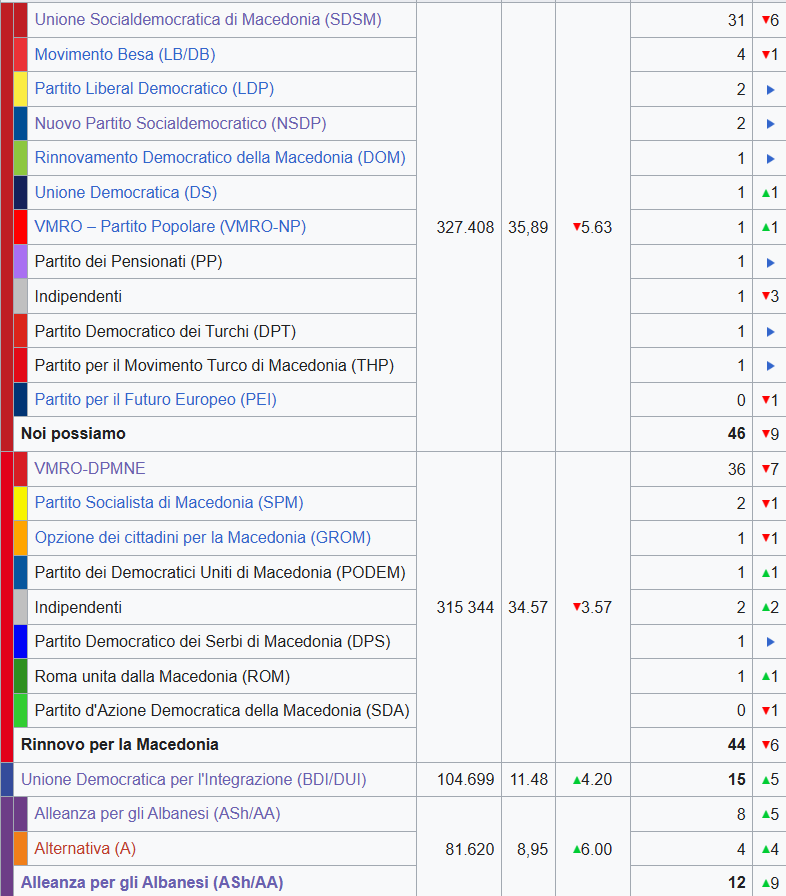Click blue arrow in Partito Democratico dei Serbi row
Image resolution: width=786 pixels, height=896 pixels.
770,642
